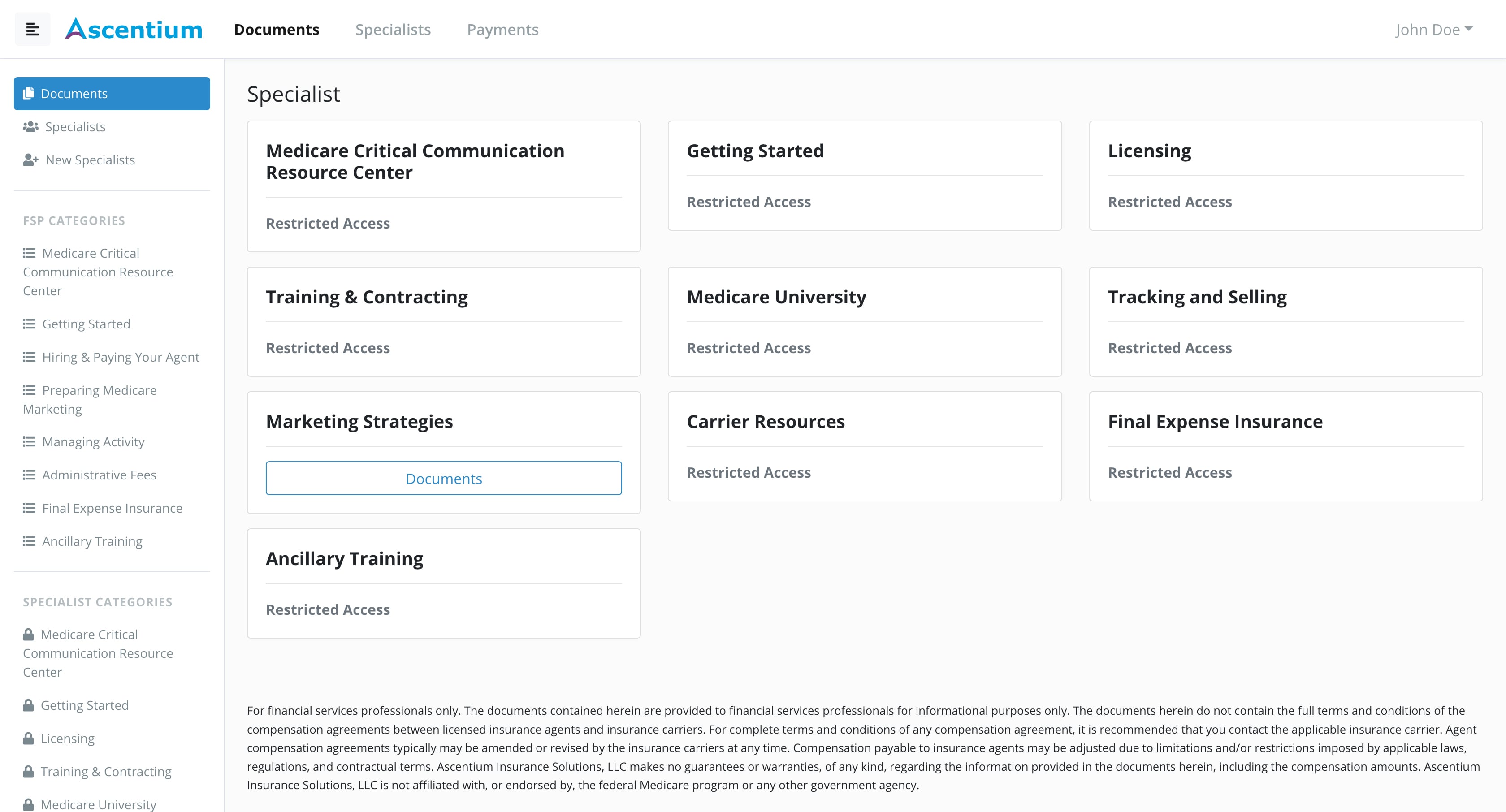Switch to the Payments top tab
This screenshot has width=1506, height=812.
tap(502, 29)
